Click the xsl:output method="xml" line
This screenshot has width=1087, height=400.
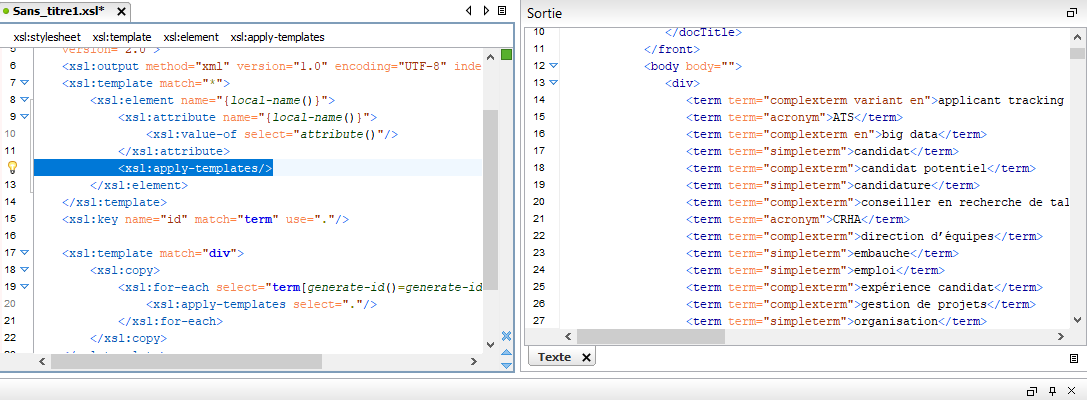coord(272,66)
